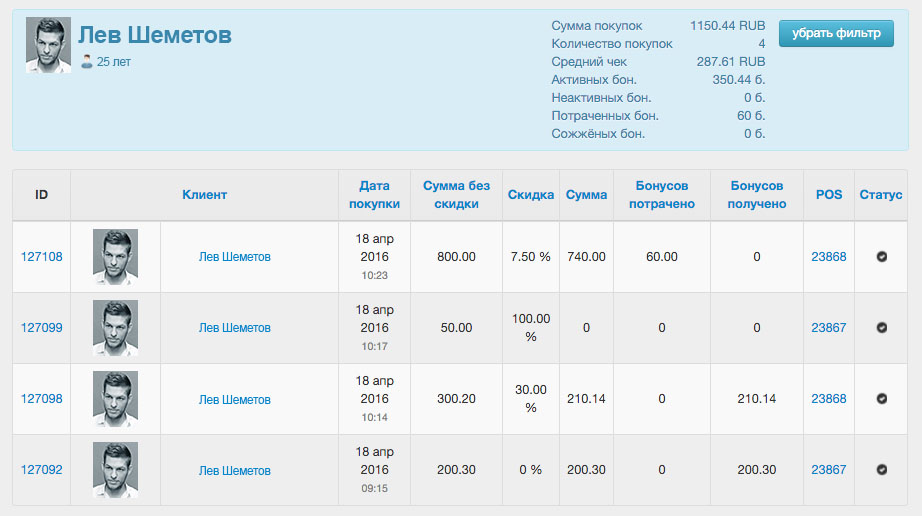Click Активных бон. value 350.44 б.
This screenshot has height=516, width=922.
(739, 79)
